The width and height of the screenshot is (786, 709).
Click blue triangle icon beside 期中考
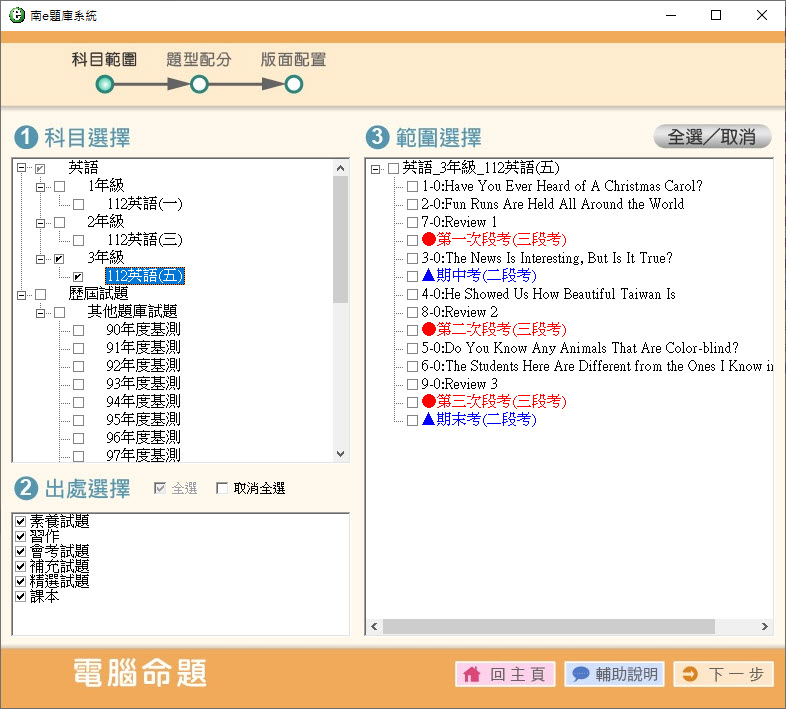[x=429, y=276]
